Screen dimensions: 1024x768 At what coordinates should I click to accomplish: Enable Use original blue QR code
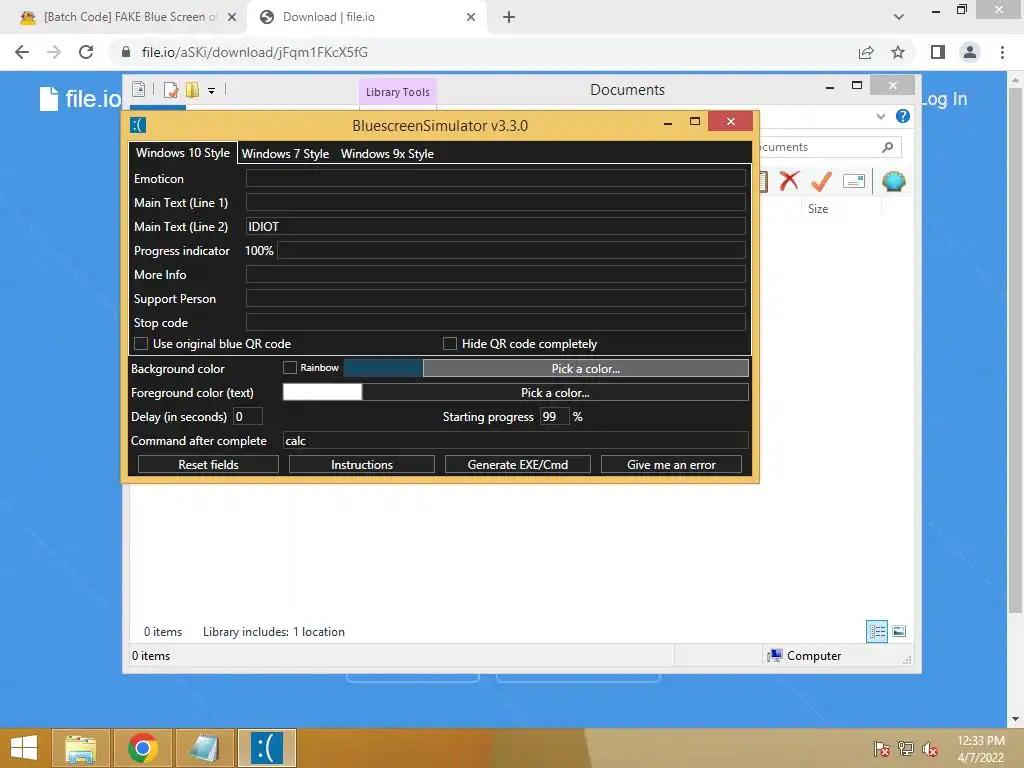tap(140, 344)
